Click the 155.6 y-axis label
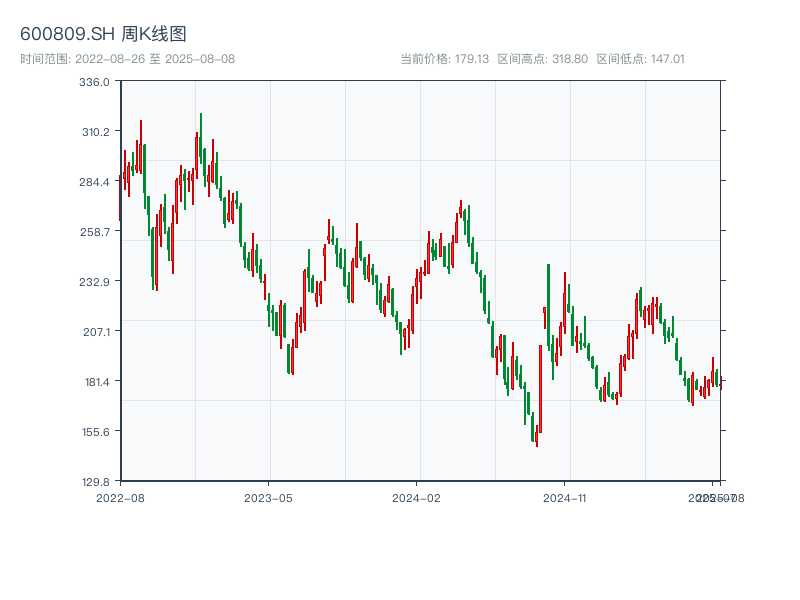 pyautogui.click(x=96, y=432)
